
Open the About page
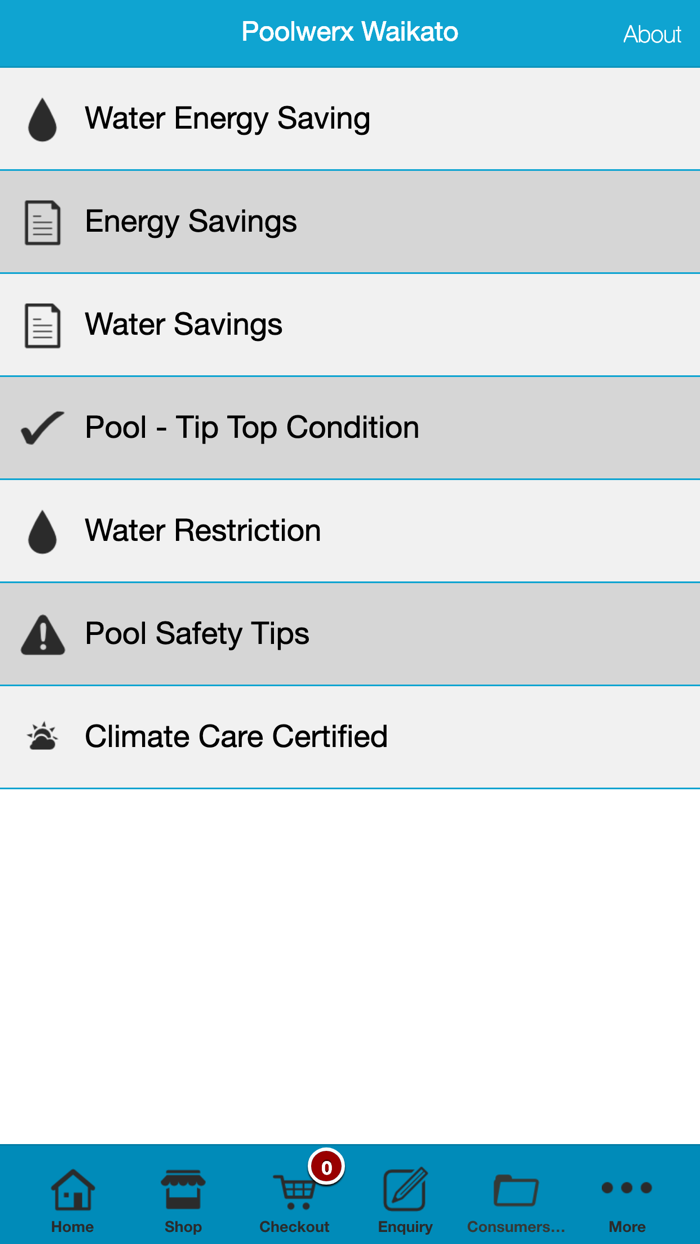[652, 33]
